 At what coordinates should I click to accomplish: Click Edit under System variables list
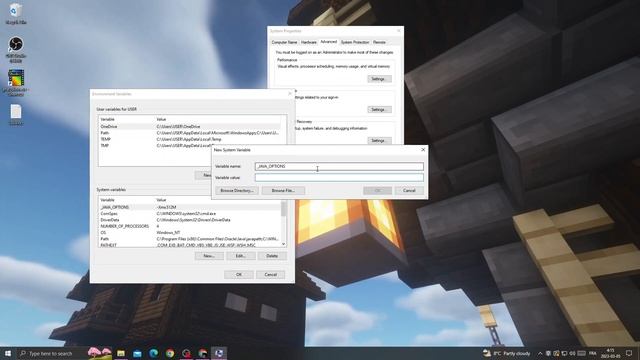point(241,256)
